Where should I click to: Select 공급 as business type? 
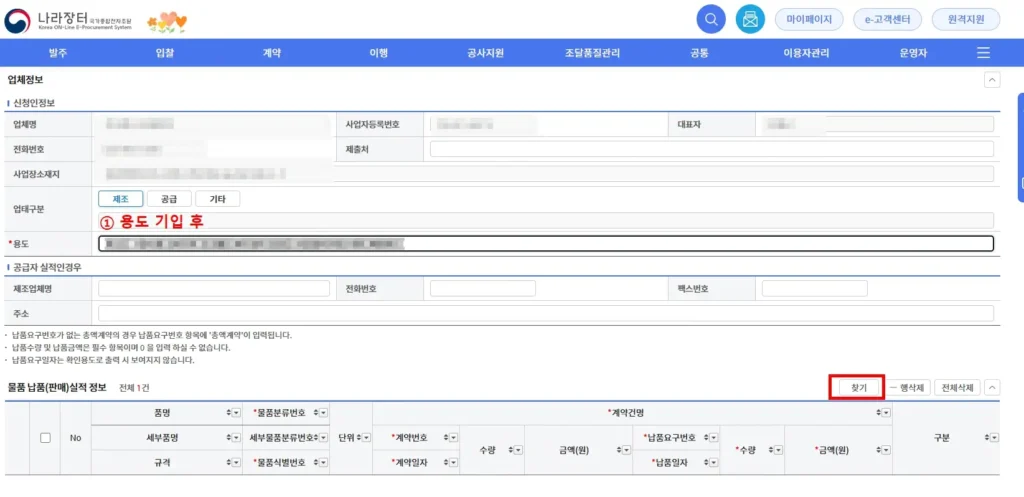168,199
